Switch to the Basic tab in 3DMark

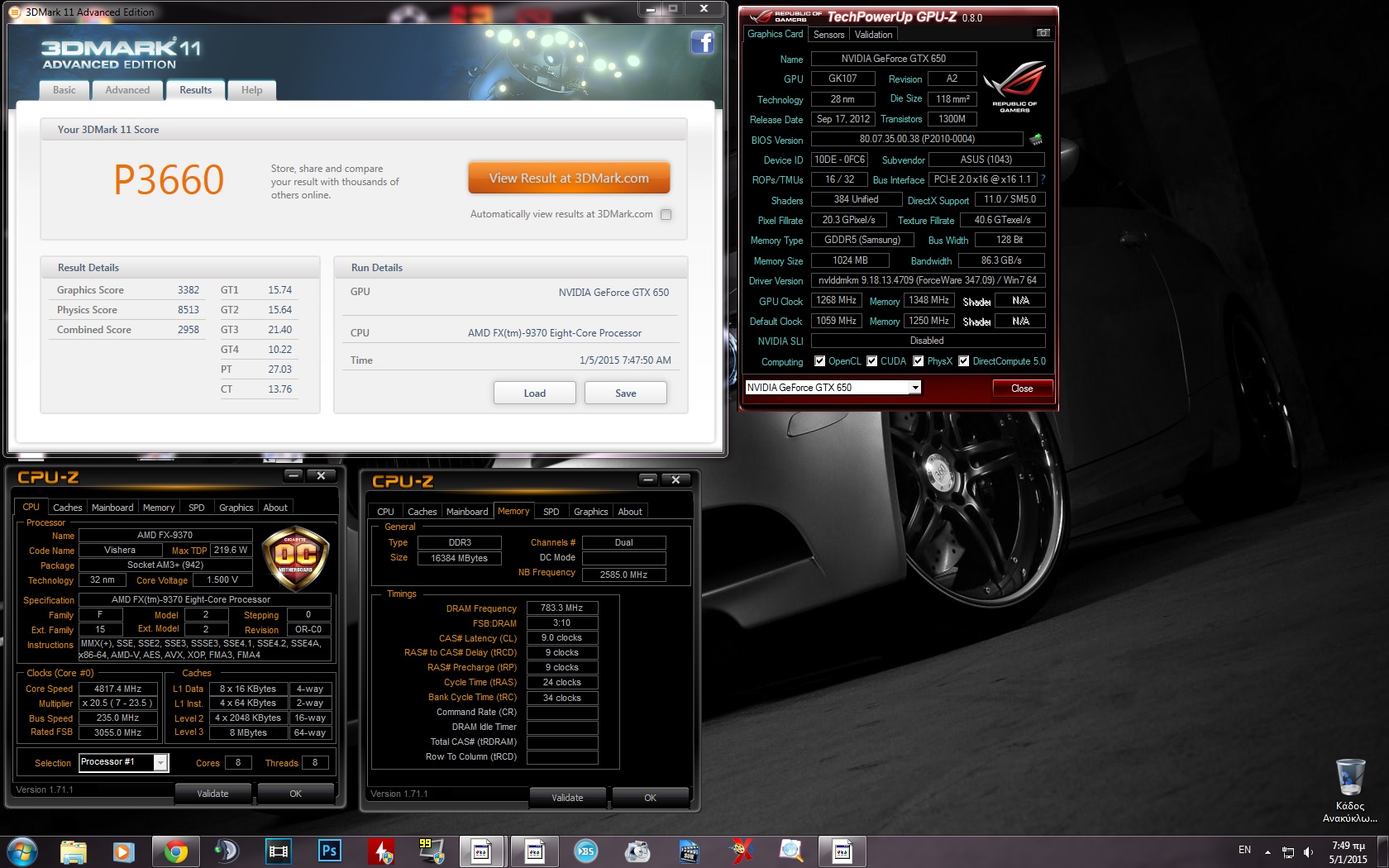64,90
